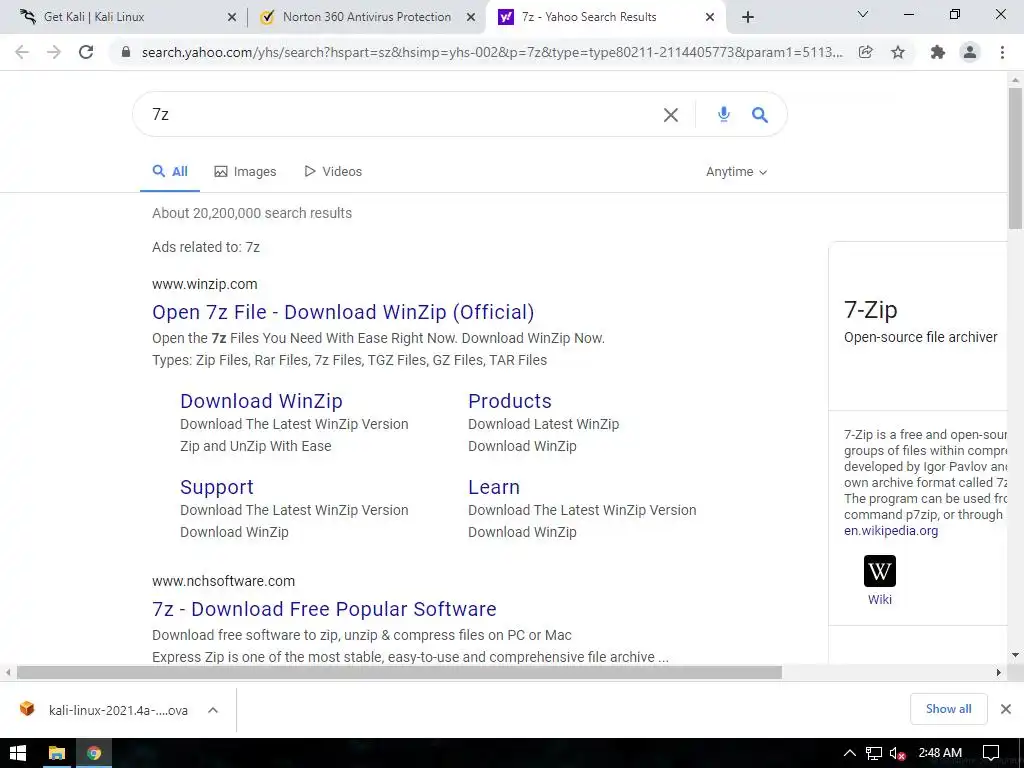Open the Learn sublink

(x=494, y=487)
